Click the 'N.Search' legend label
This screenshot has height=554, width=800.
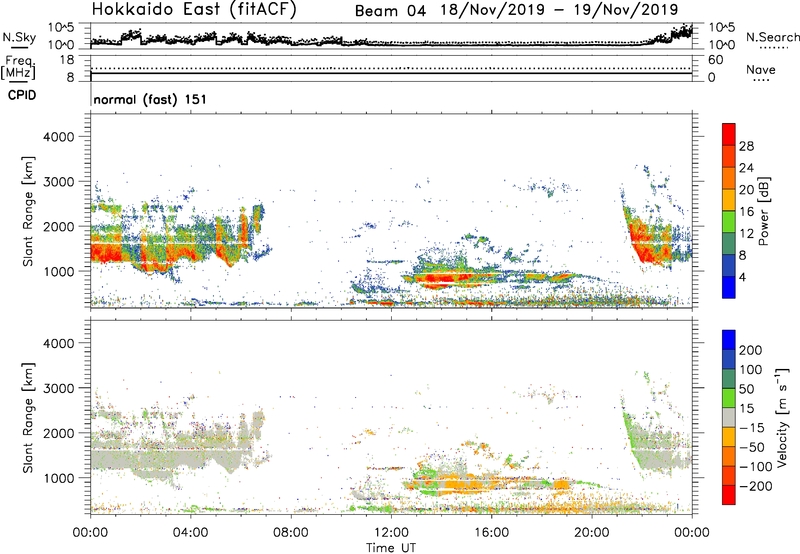tap(772, 37)
